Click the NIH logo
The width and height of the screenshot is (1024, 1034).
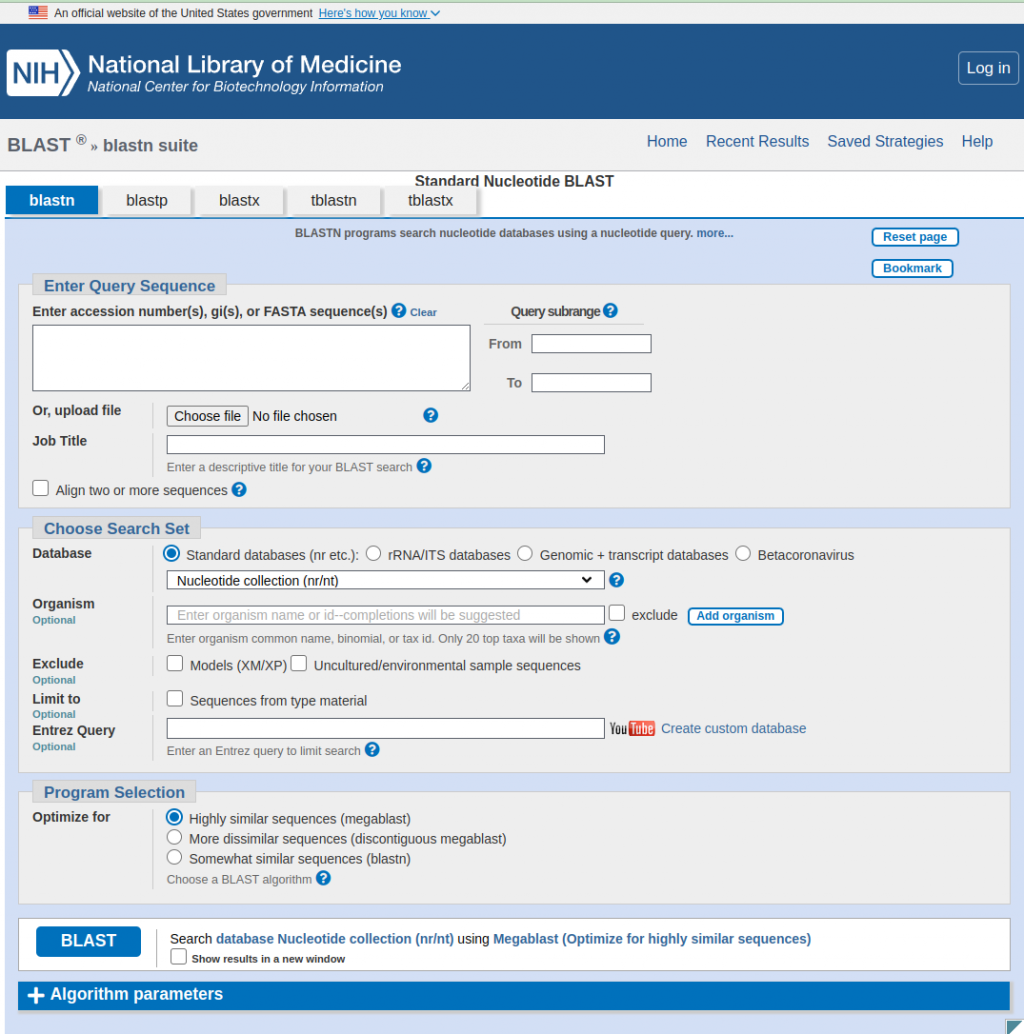[x=43, y=73]
